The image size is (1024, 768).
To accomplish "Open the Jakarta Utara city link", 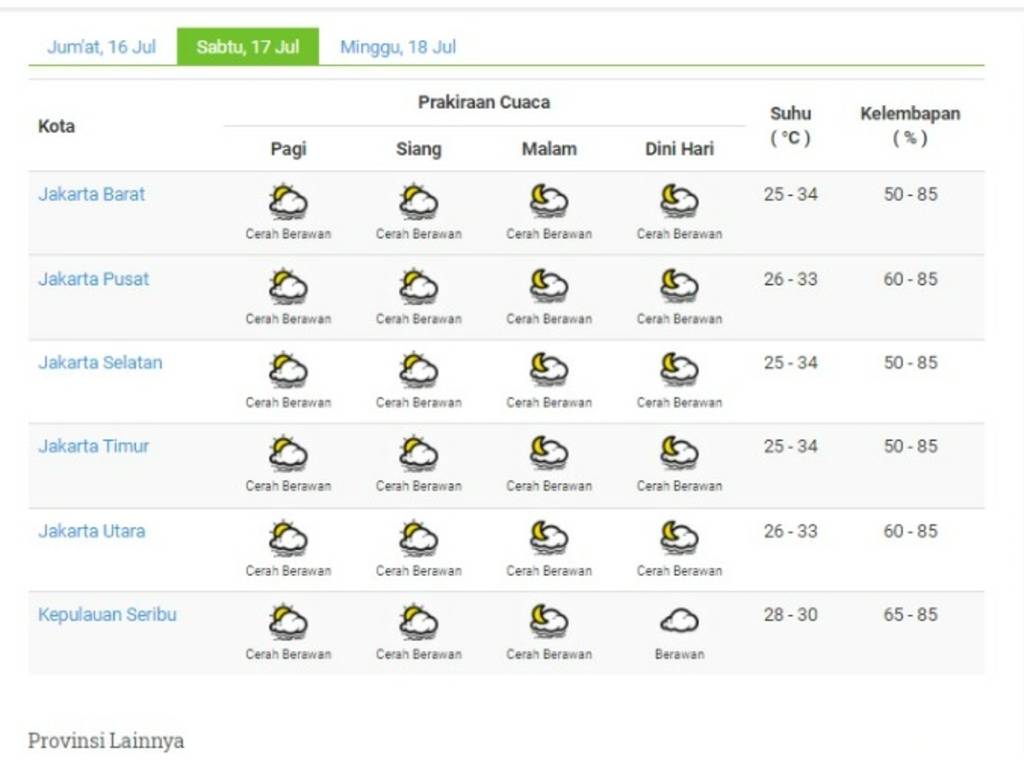I will point(91,531).
